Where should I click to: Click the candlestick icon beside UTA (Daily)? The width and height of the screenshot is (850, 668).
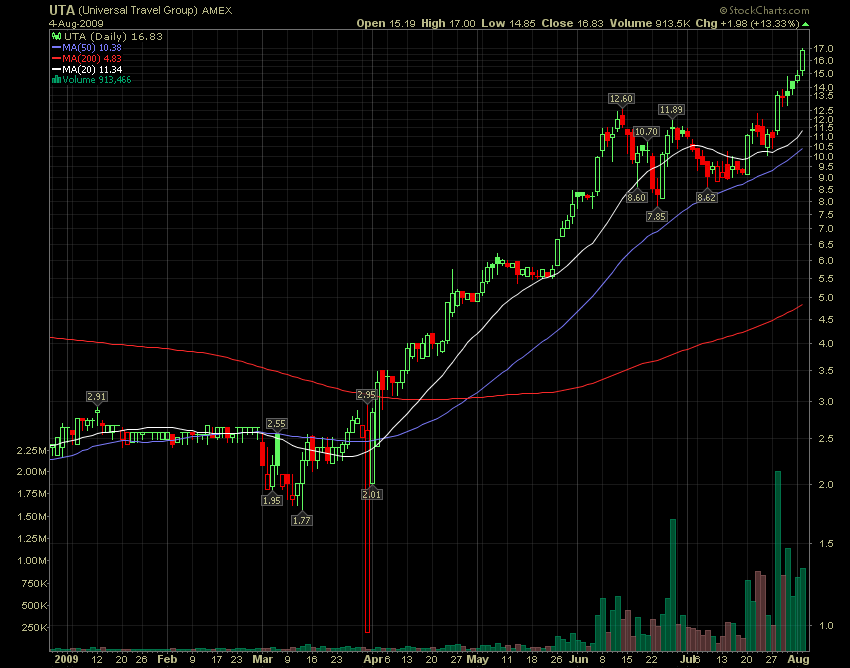coord(56,36)
